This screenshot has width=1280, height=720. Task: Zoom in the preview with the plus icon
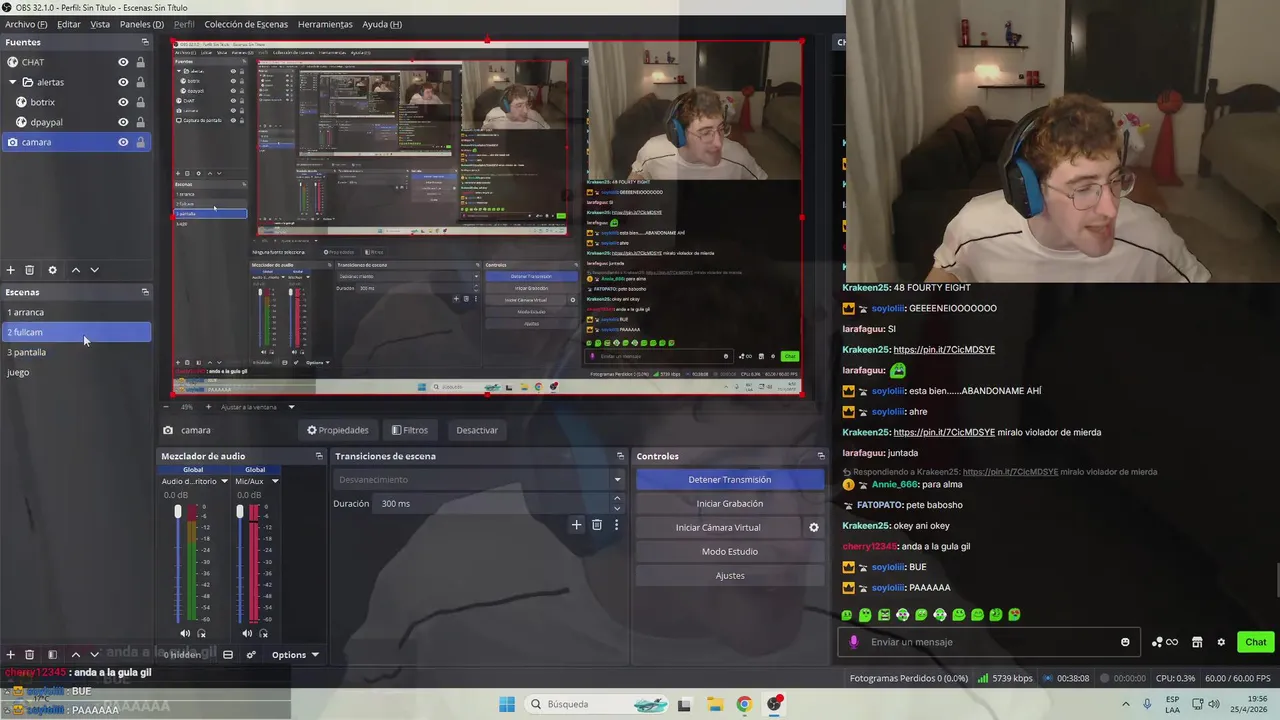pyautogui.click(x=208, y=407)
